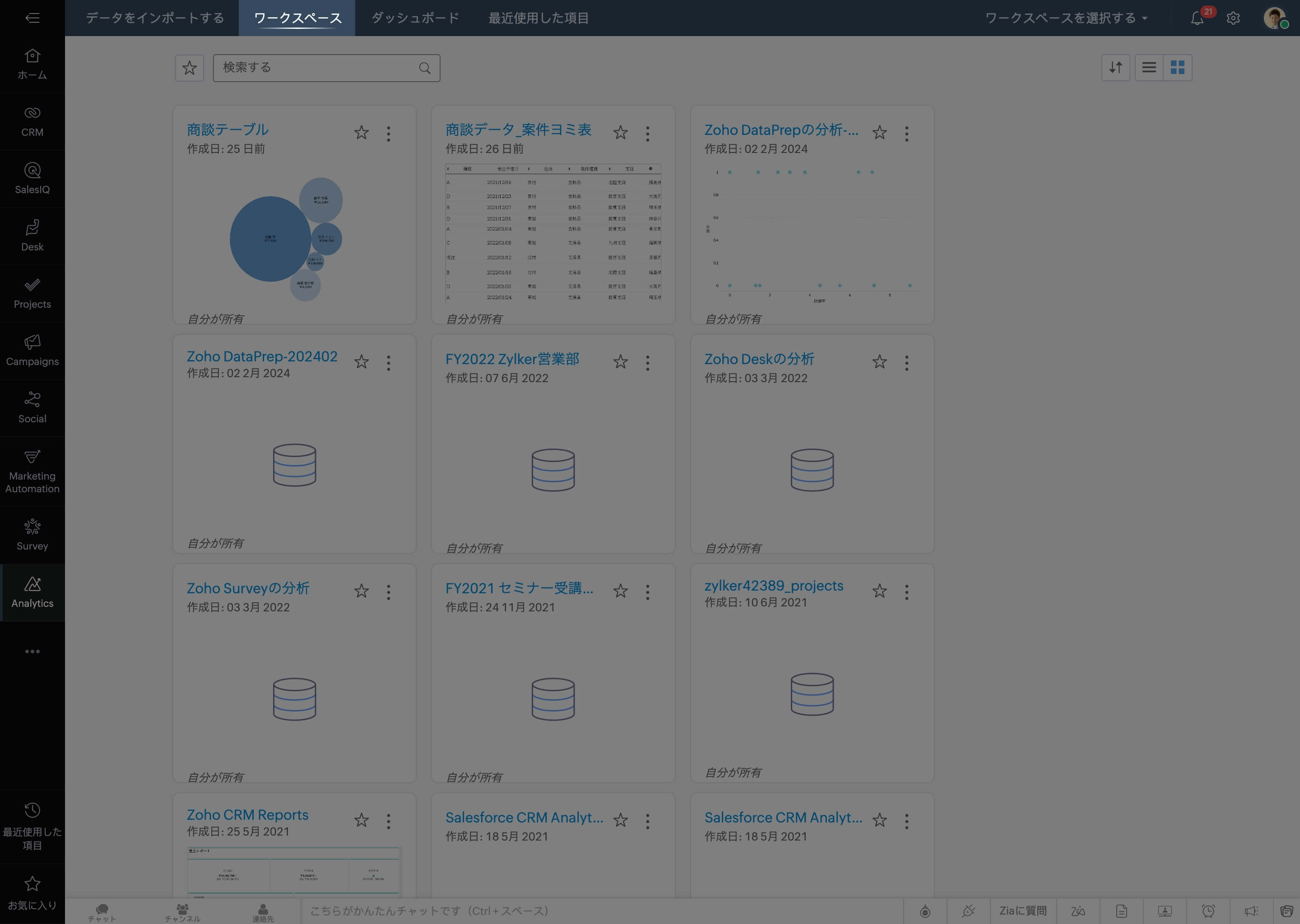Screen dimensions: 1300x924
Task: Toggle the favorites filter beside the search box
Action: click(190, 68)
